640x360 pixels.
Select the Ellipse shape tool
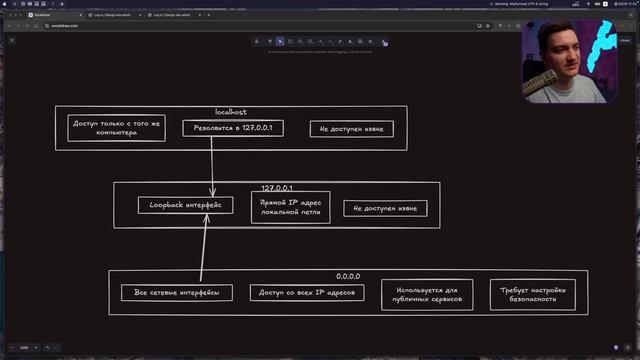tap(310, 42)
